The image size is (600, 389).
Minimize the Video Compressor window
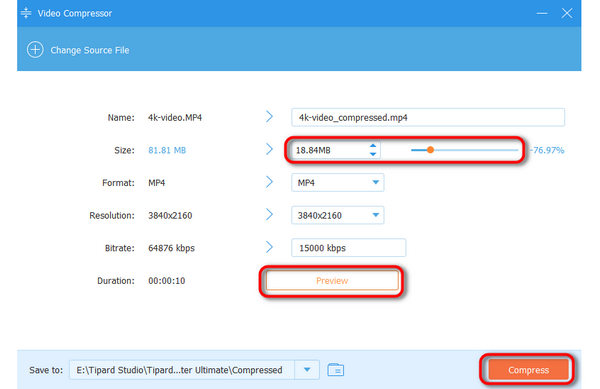click(541, 13)
